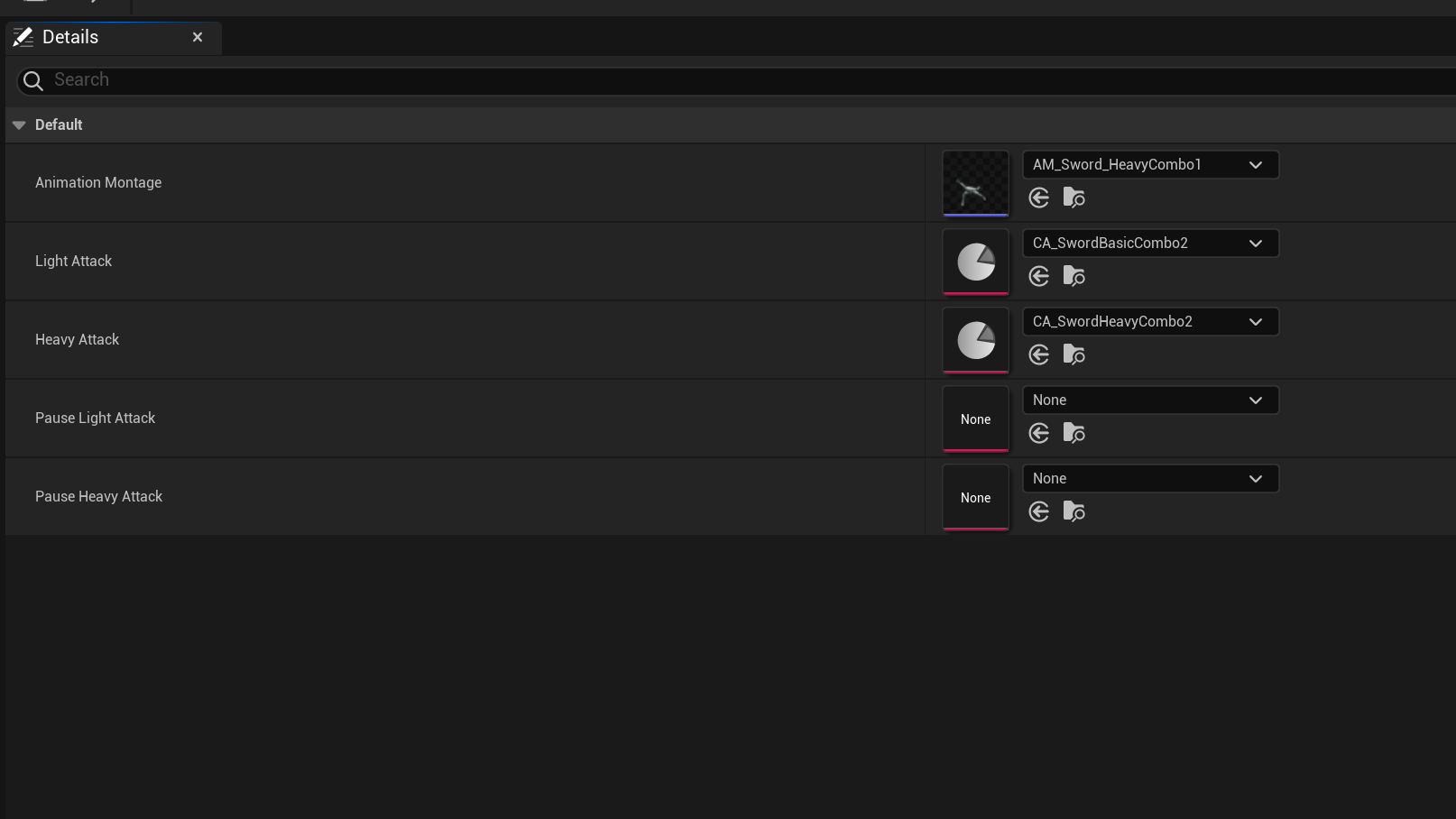Use selected asset for Heavy Attack

tap(1039, 354)
